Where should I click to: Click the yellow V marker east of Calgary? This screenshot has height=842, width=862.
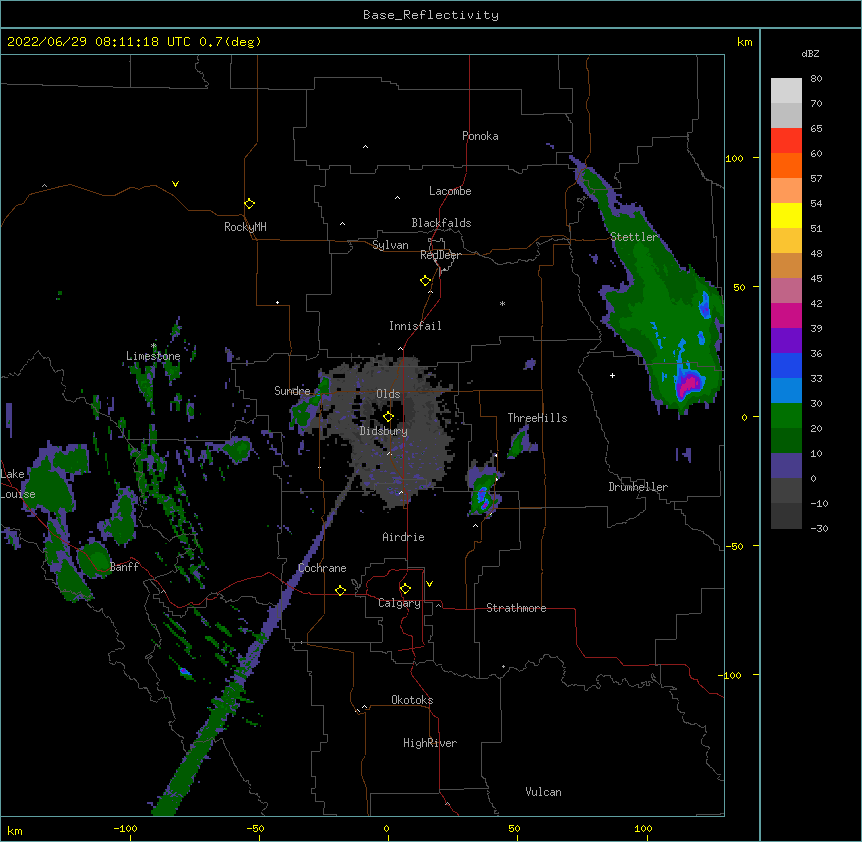pyautogui.click(x=429, y=584)
